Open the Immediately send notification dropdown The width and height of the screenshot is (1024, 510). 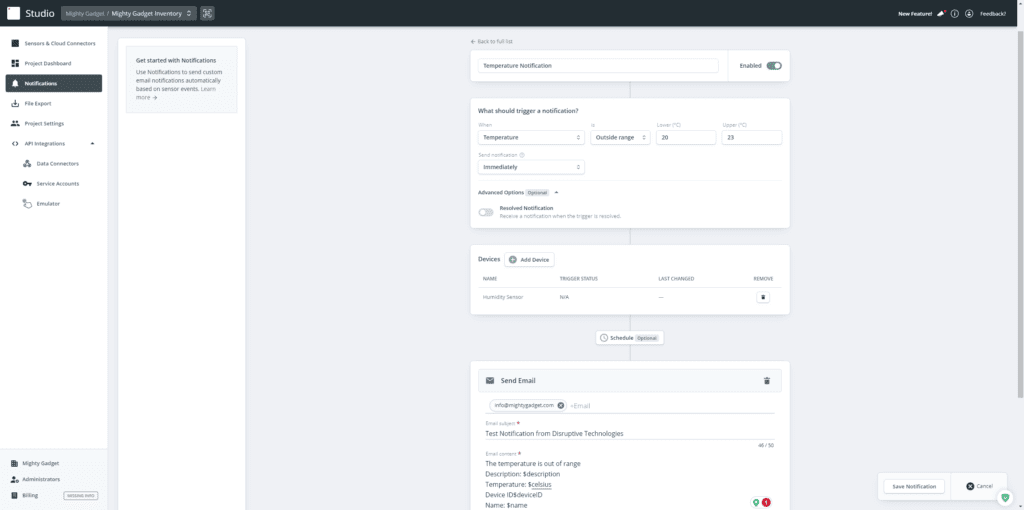[x=531, y=167]
